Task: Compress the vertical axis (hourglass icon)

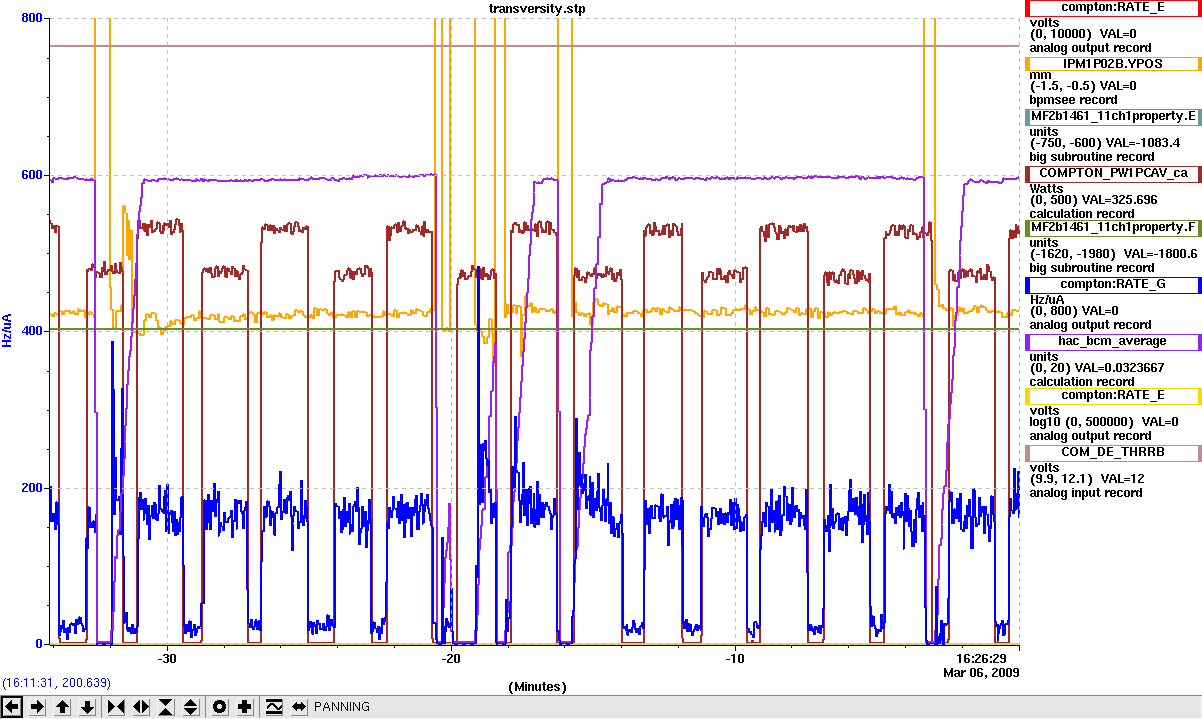Action: (166, 707)
